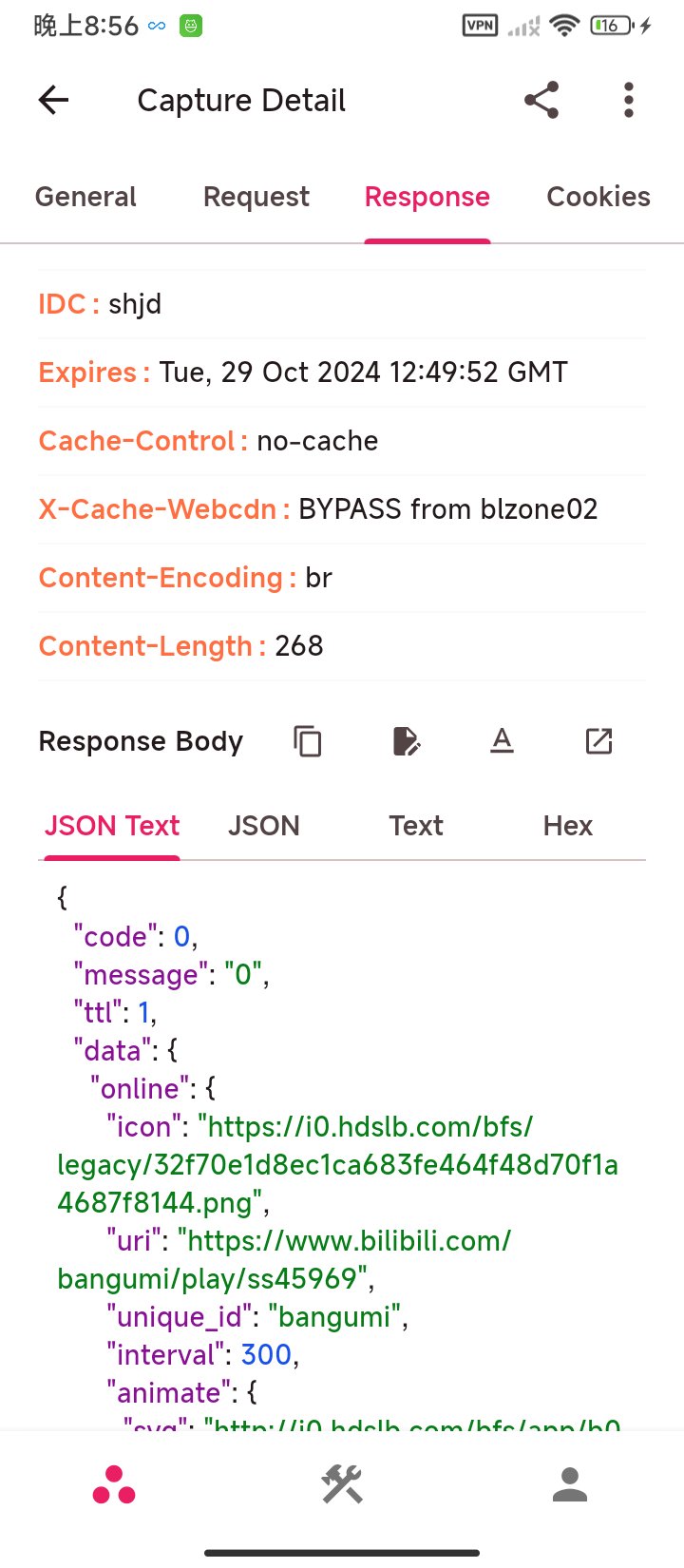
Task: Switch to the Request tab
Action: point(256,197)
